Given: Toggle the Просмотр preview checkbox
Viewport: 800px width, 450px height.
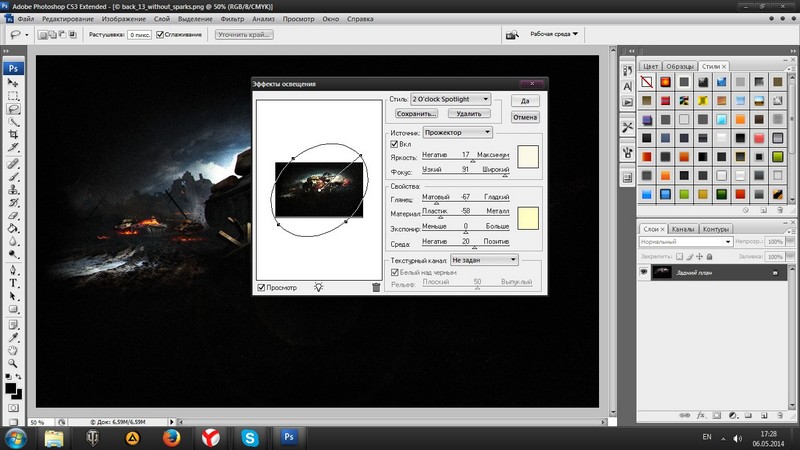Looking at the screenshot, I should [262, 287].
